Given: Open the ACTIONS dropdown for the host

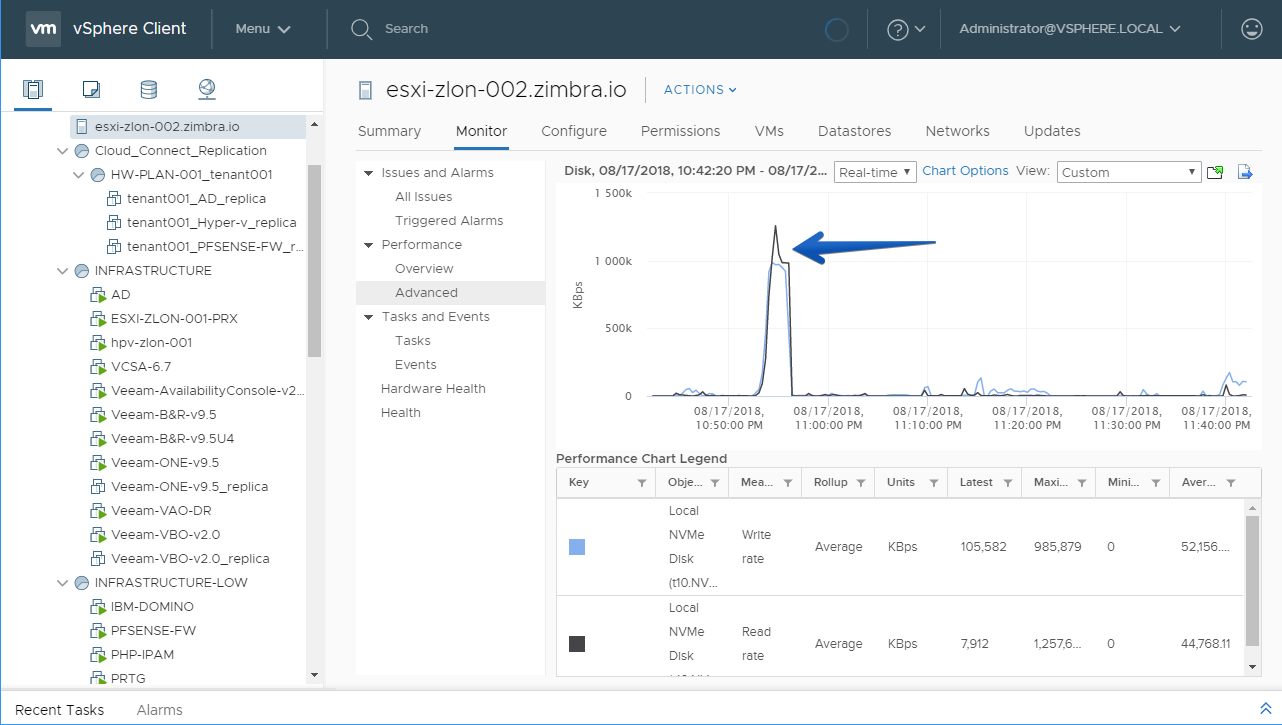Looking at the screenshot, I should point(700,90).
